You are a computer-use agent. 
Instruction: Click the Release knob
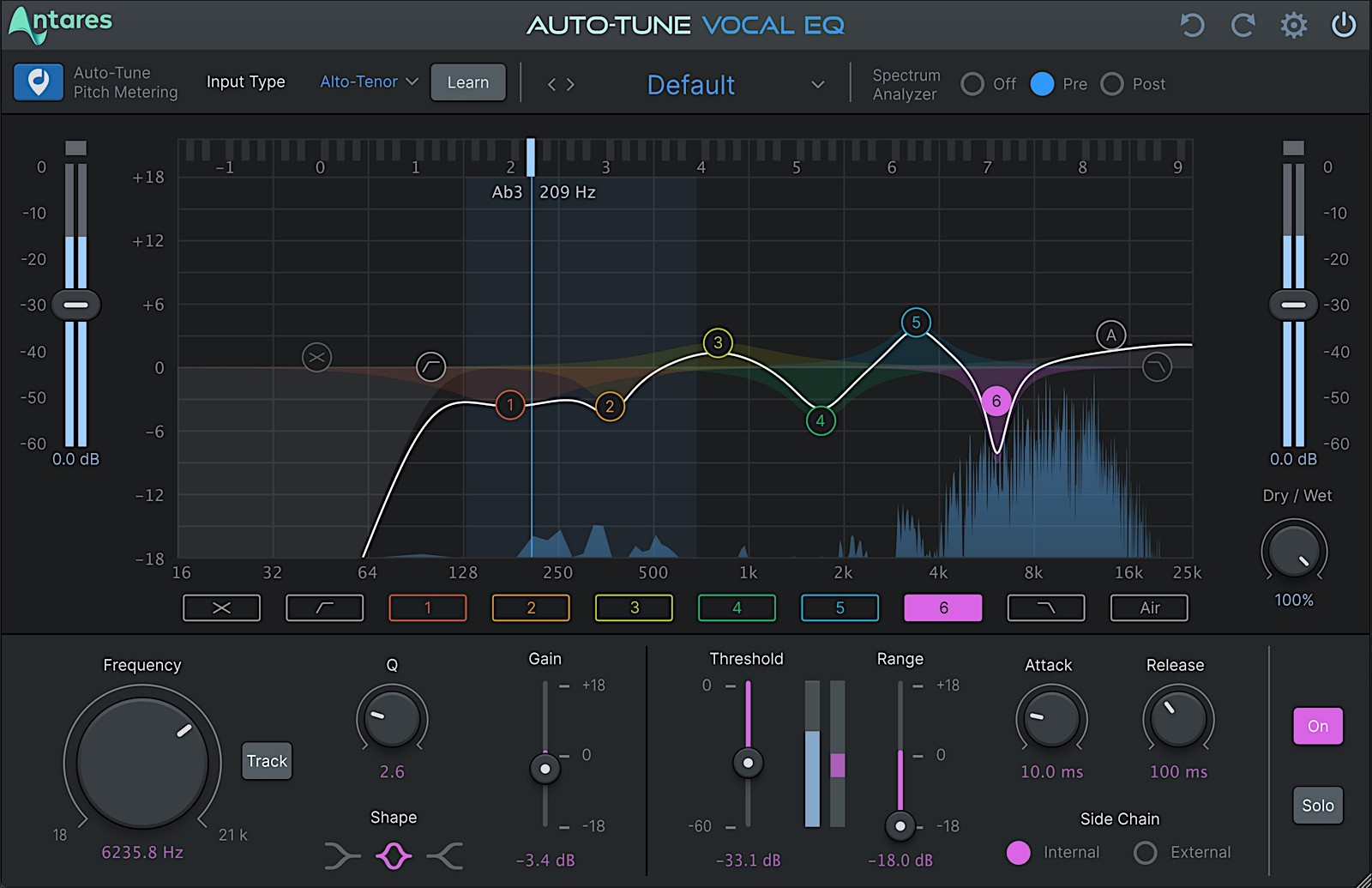coord(1178,719)
